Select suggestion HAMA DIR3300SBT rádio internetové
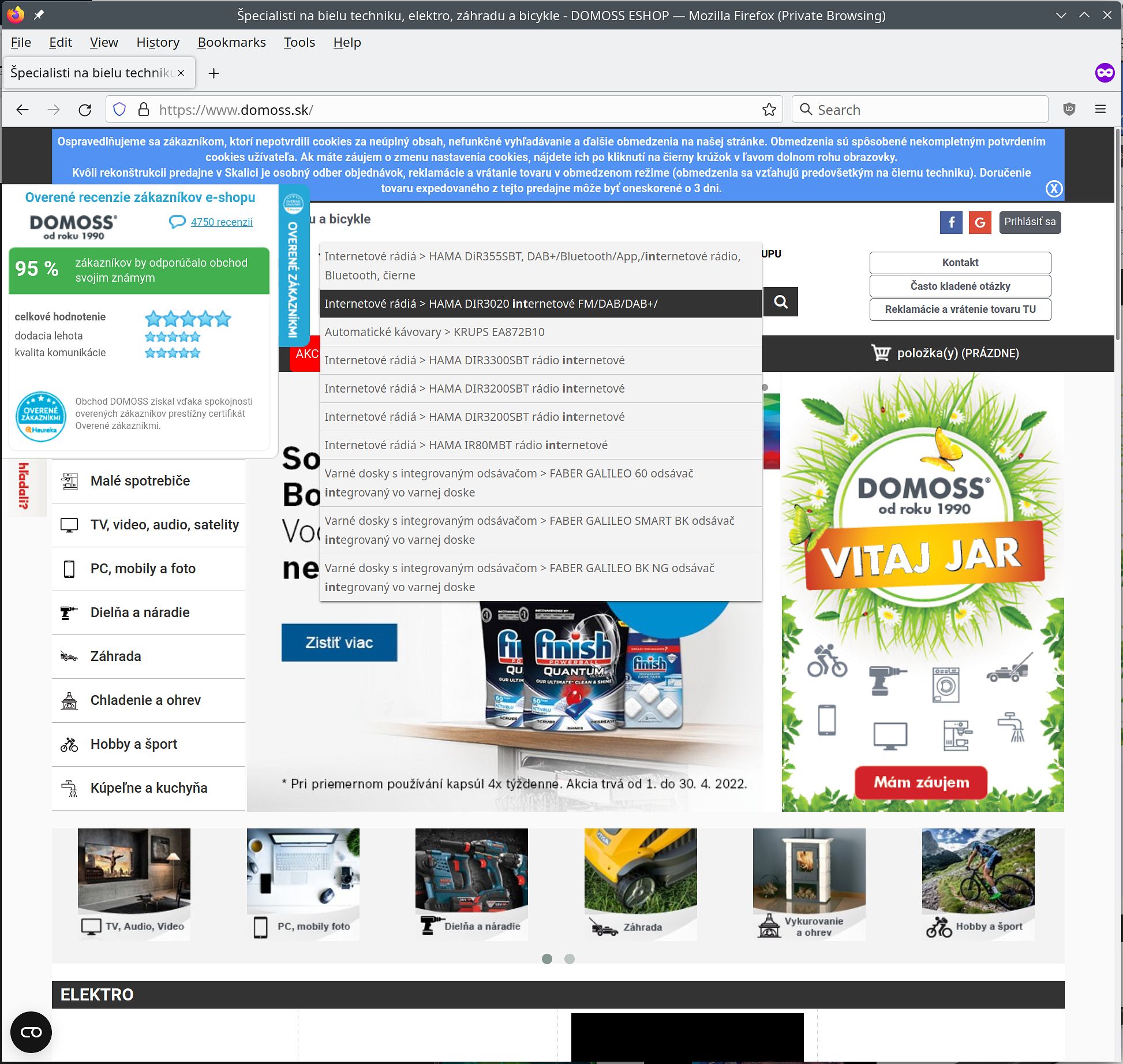Viewport: 1123px width, 1064px height. [x=541, y=360]
